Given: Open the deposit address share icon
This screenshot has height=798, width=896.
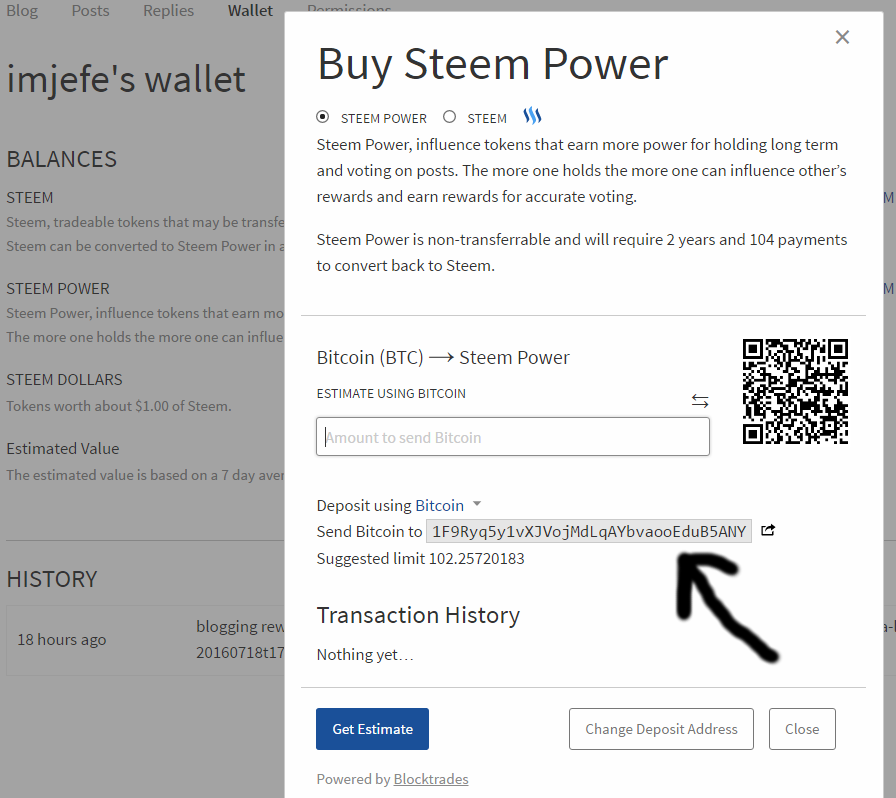Looking at the screenshot, I should click(768, 530).
